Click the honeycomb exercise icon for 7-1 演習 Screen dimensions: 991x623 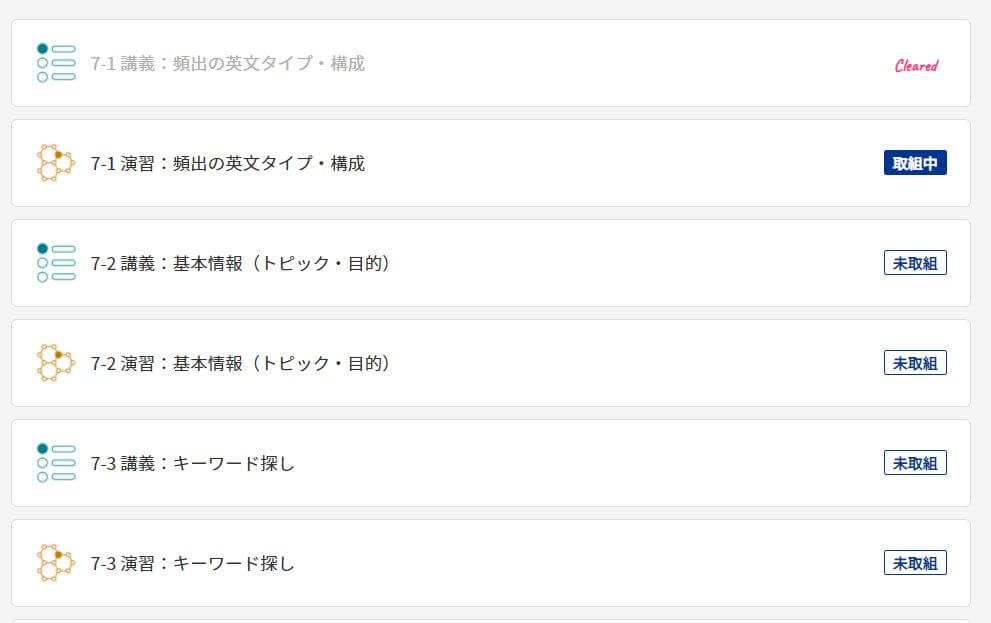tap(56, 163)
